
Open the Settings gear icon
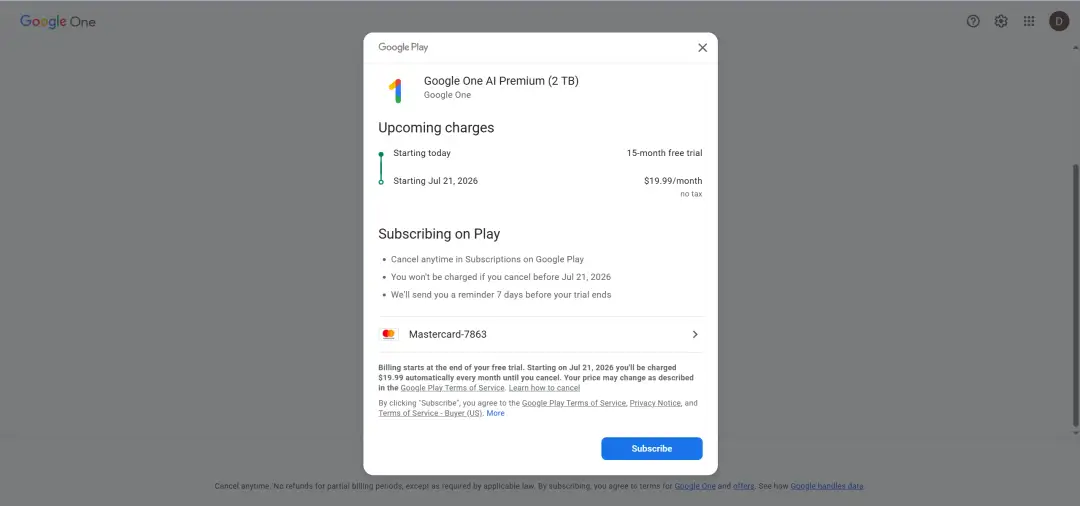coord(1001,21)
